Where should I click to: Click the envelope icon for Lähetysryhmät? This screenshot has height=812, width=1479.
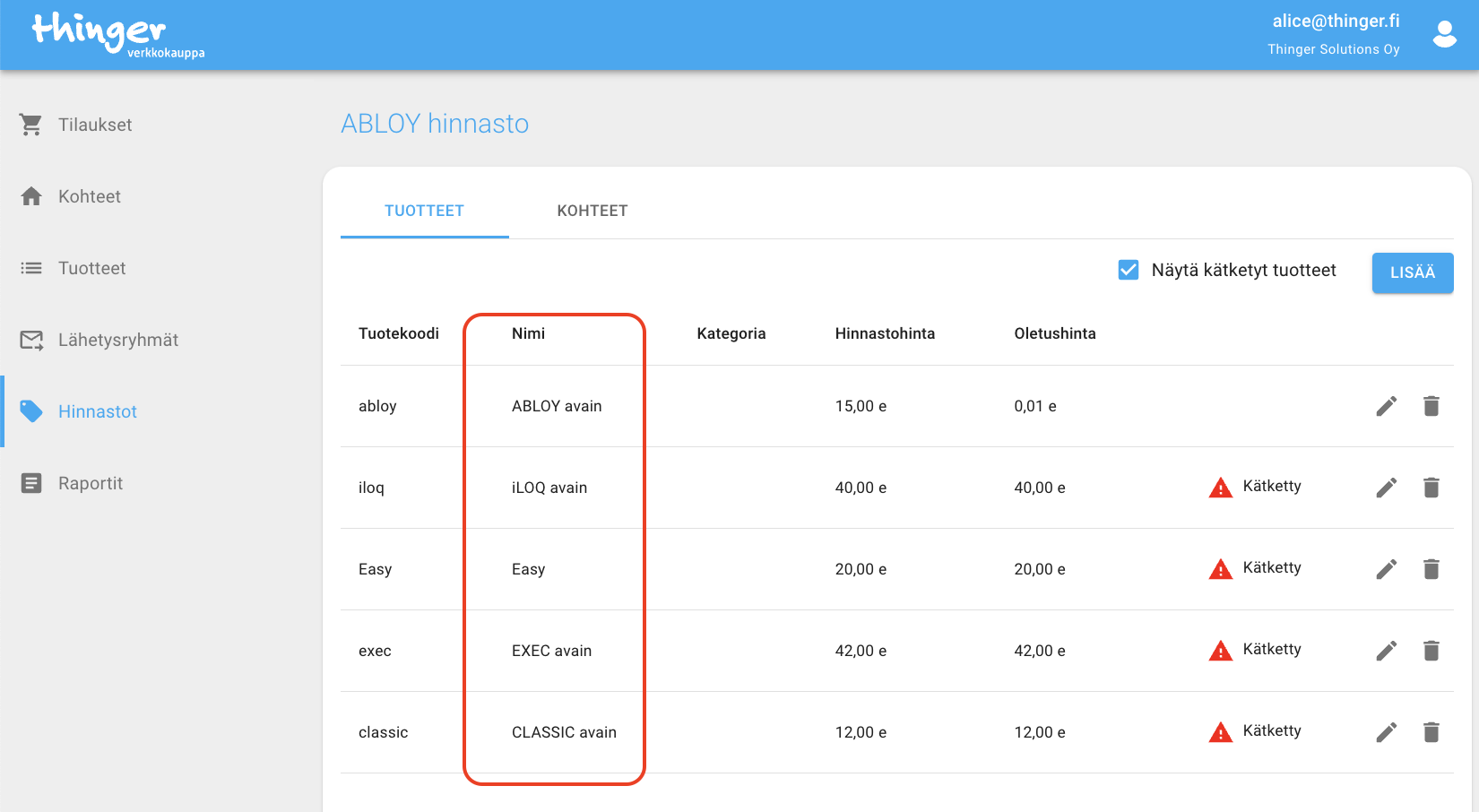click(31, 340)
